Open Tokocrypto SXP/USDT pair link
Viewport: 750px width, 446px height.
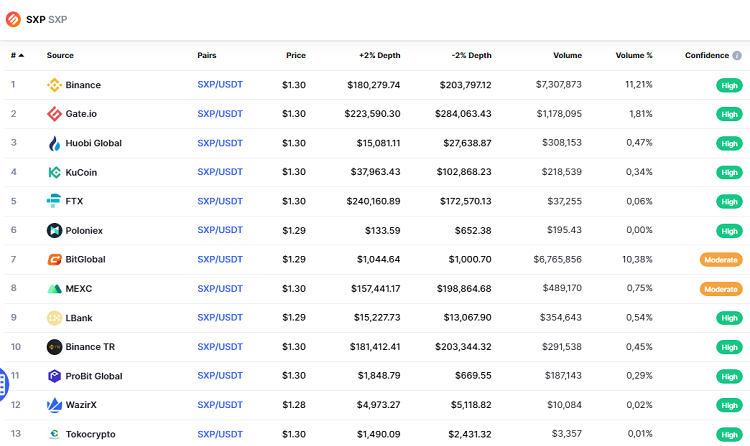pos(220,434)
